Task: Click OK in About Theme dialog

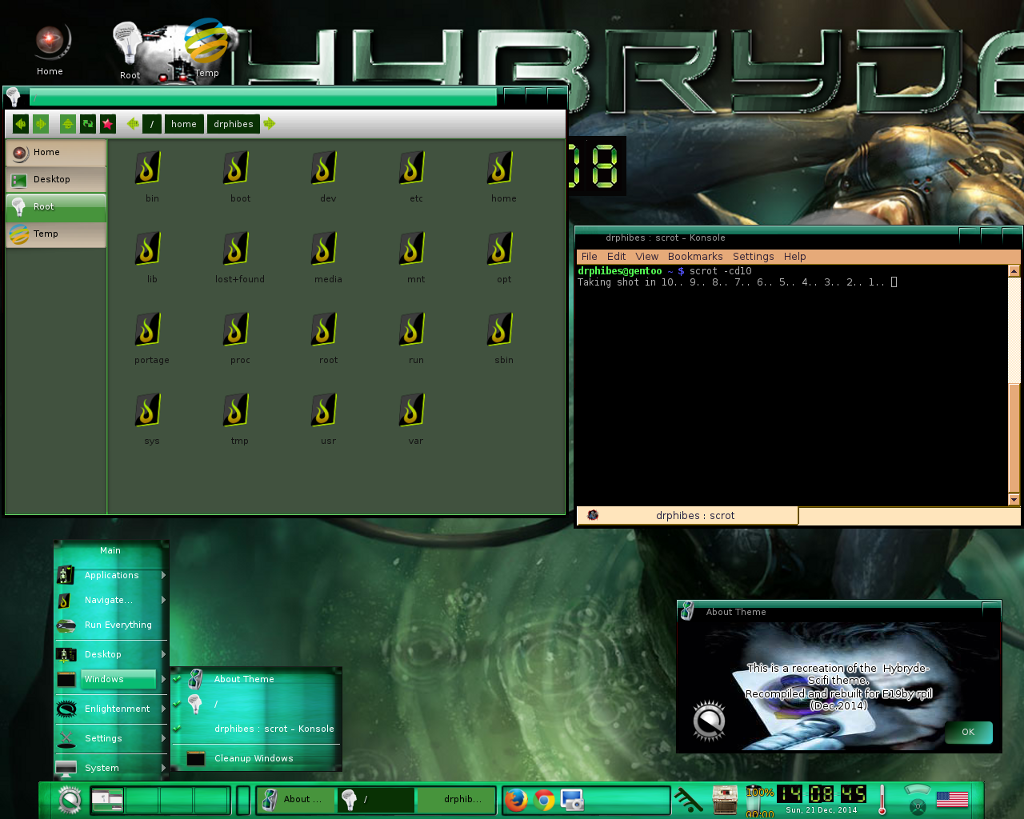Action: [968, 732]
